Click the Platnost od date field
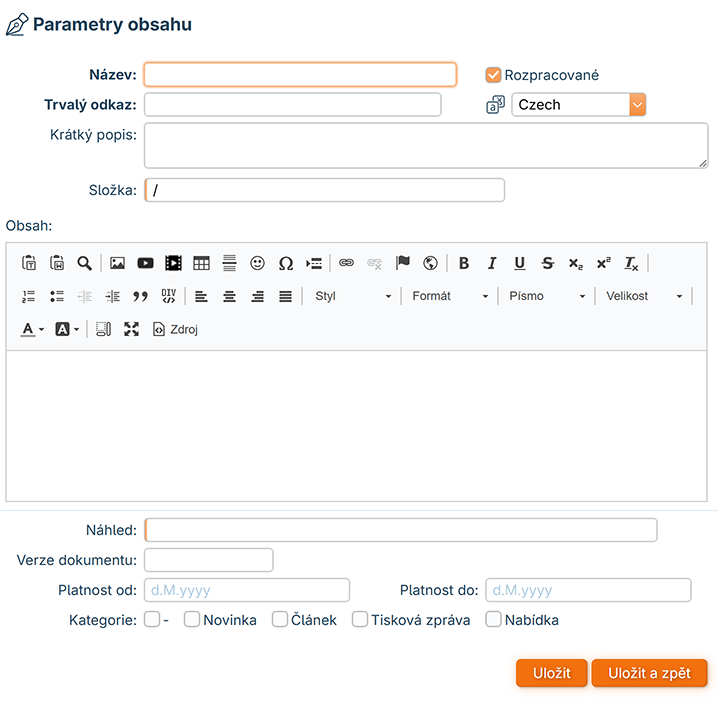 (247, 590)
